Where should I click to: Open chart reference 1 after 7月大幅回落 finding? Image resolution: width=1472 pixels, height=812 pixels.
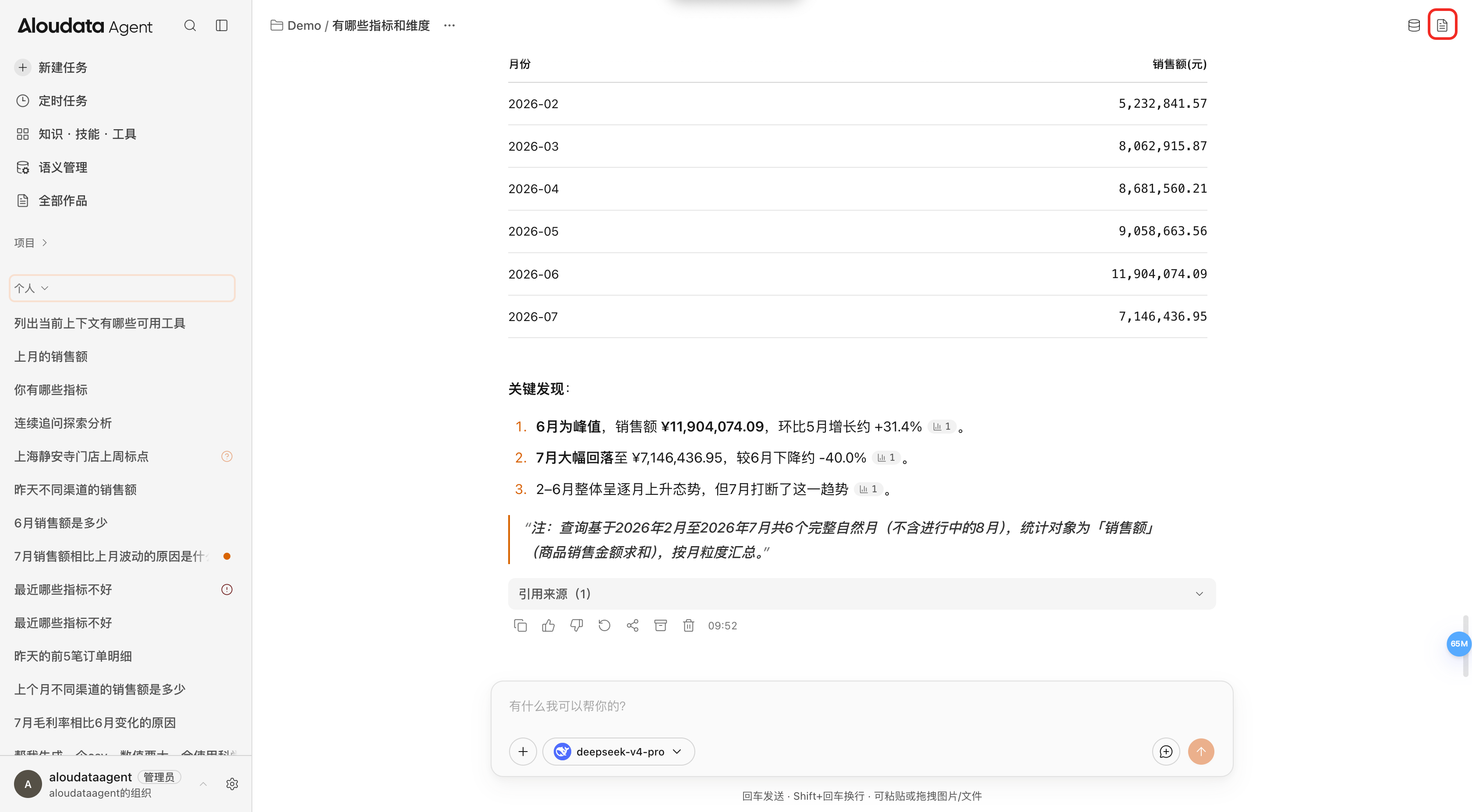click(x=886, y=458)
